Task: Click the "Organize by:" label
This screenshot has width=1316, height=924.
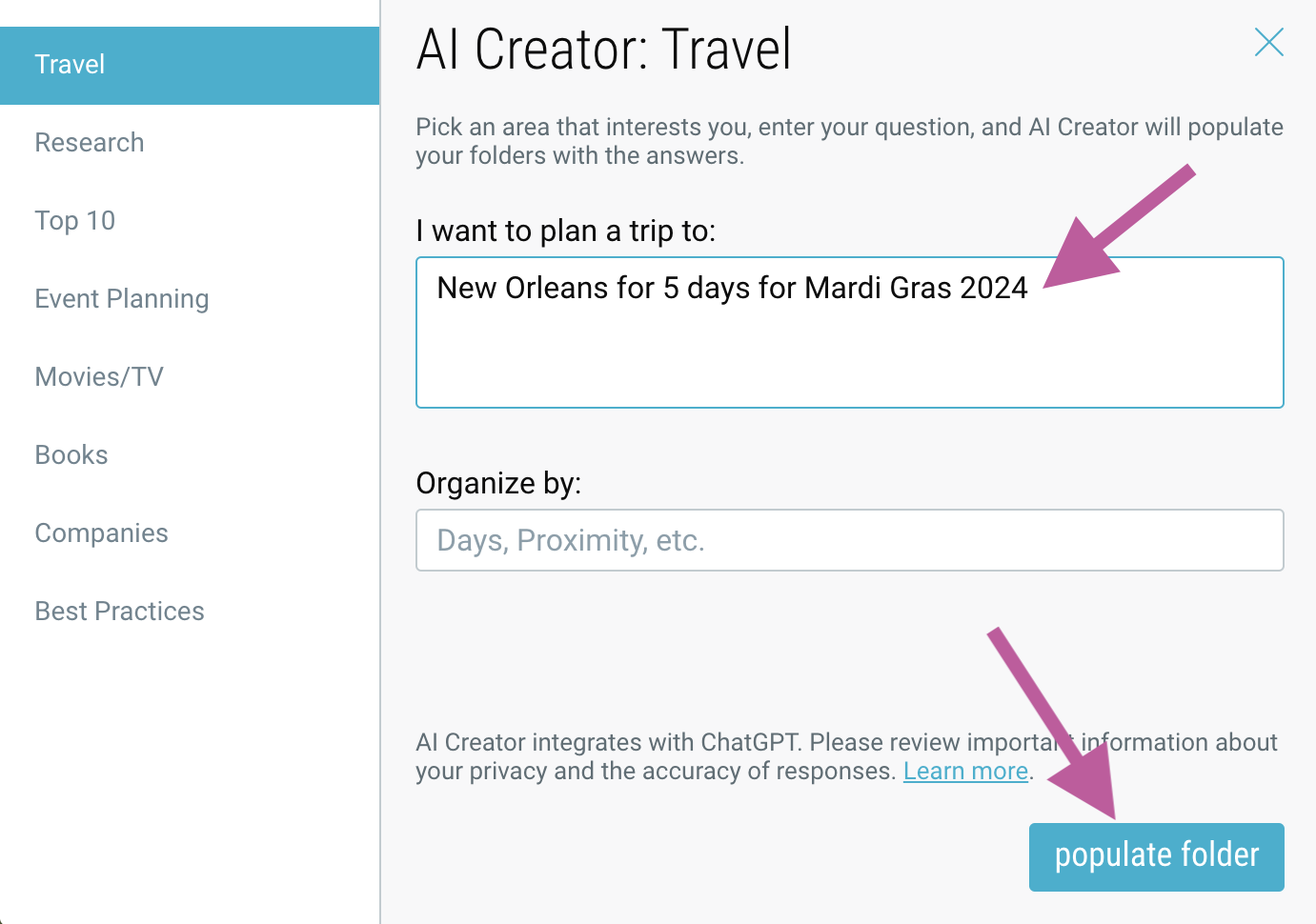Action: [x=498, y=484]
